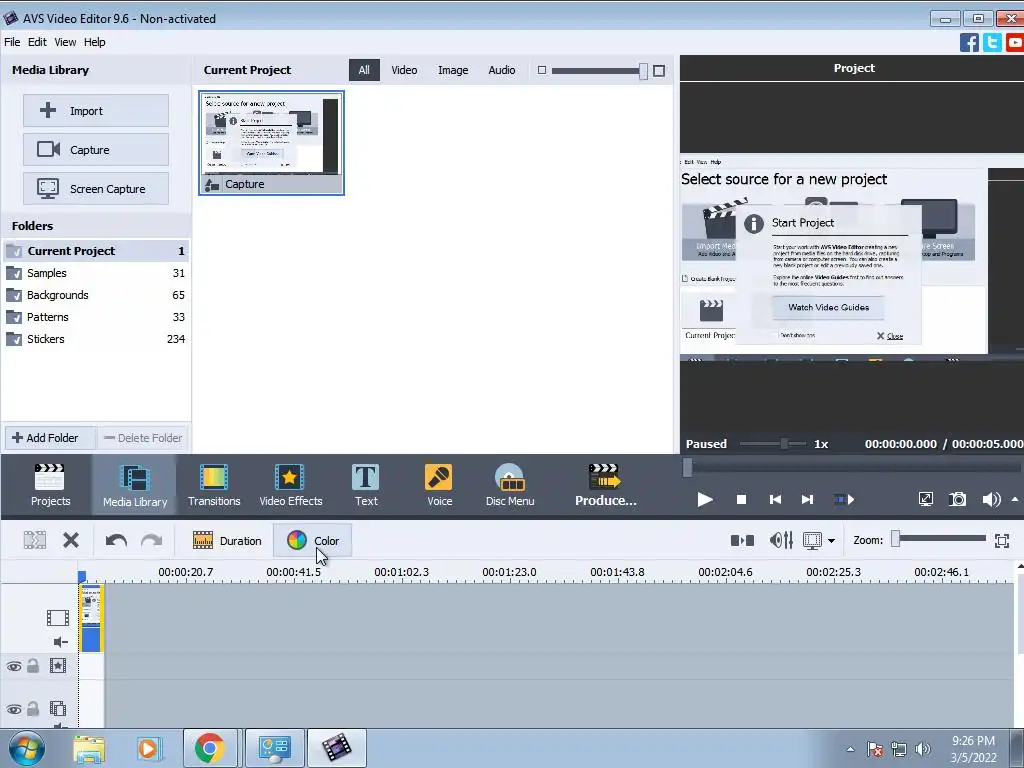This screenshot has height=768, width=1024.
Task: Select the clip on the timeline
Action: pyautogui.click(x=91, y=618)
